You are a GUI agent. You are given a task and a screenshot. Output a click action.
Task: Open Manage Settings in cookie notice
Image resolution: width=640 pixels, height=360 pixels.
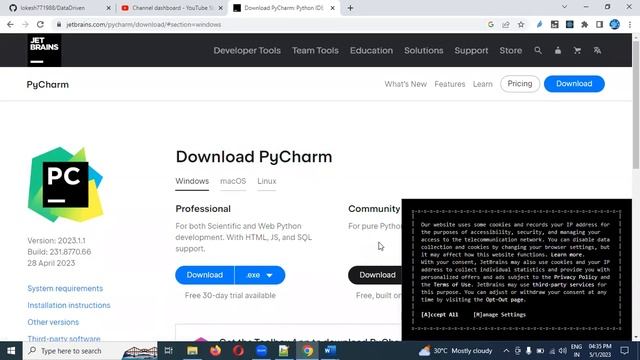coord(500,315)
